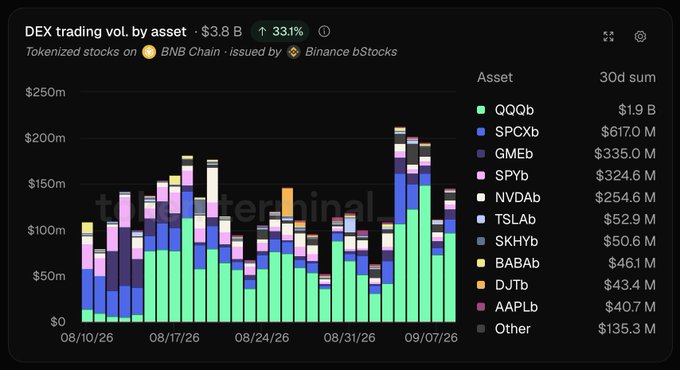Select the TSLAb legend label
Image resolution: width=680 pixels, height=370 pixels.
(x=515, y=219)
